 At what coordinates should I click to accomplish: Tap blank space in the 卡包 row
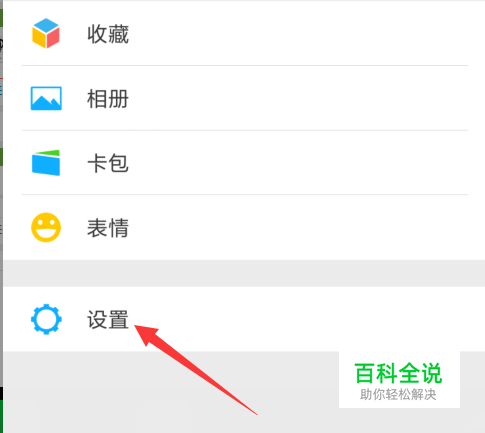coord(300,163)
